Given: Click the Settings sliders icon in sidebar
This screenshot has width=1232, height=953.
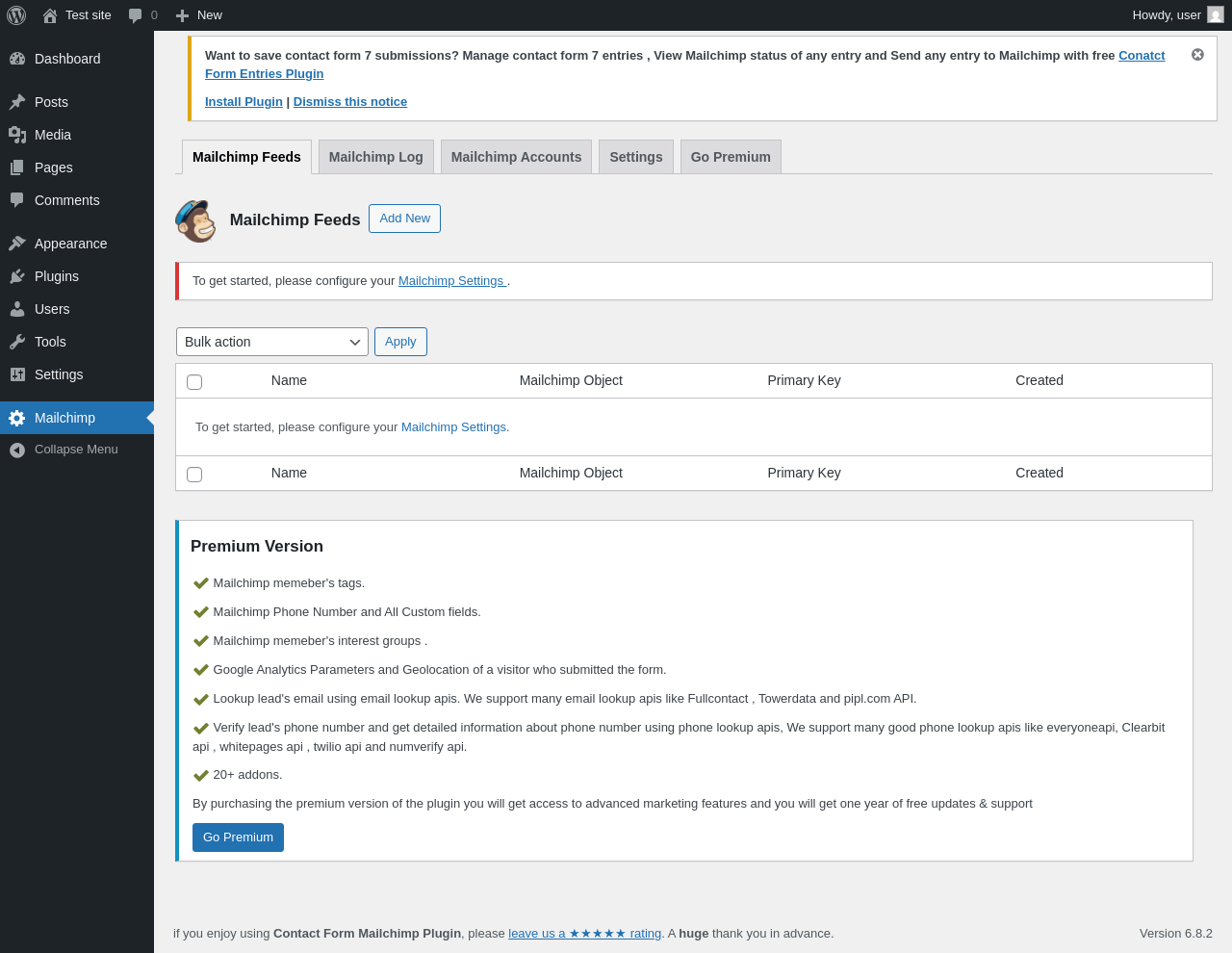Looking at the screenshot, I should click(17, 374).
